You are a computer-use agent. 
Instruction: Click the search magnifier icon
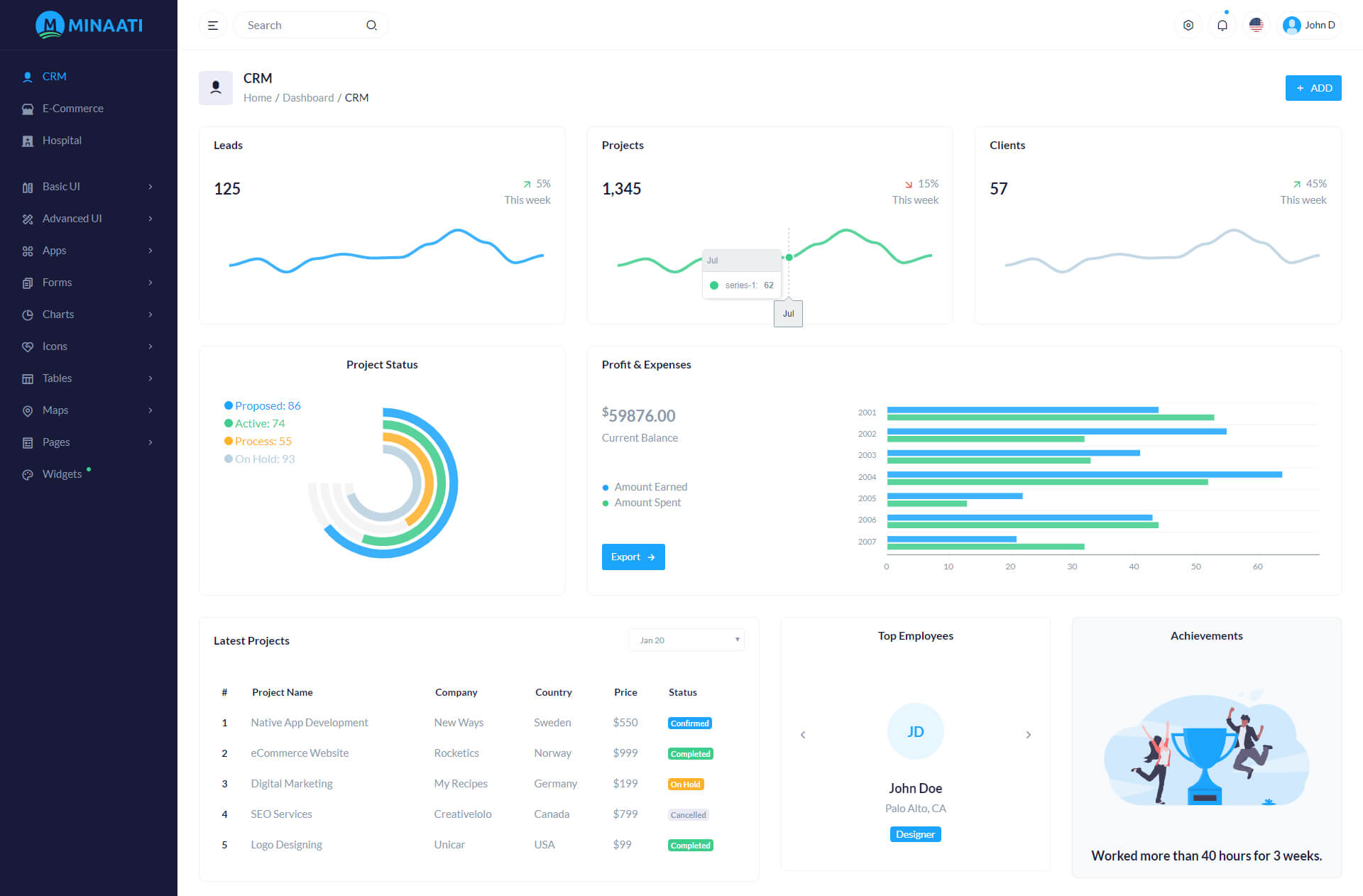coord(371,26)
